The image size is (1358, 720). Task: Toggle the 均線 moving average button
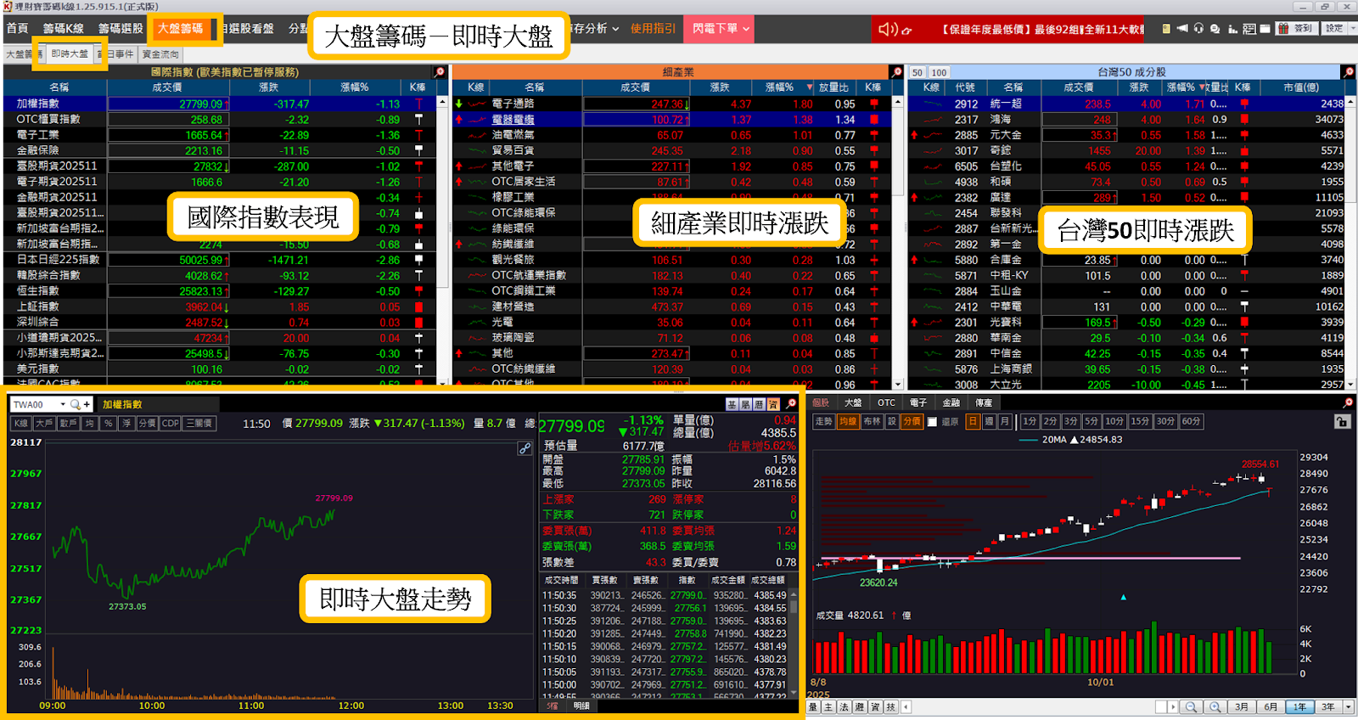coord(848,421)
